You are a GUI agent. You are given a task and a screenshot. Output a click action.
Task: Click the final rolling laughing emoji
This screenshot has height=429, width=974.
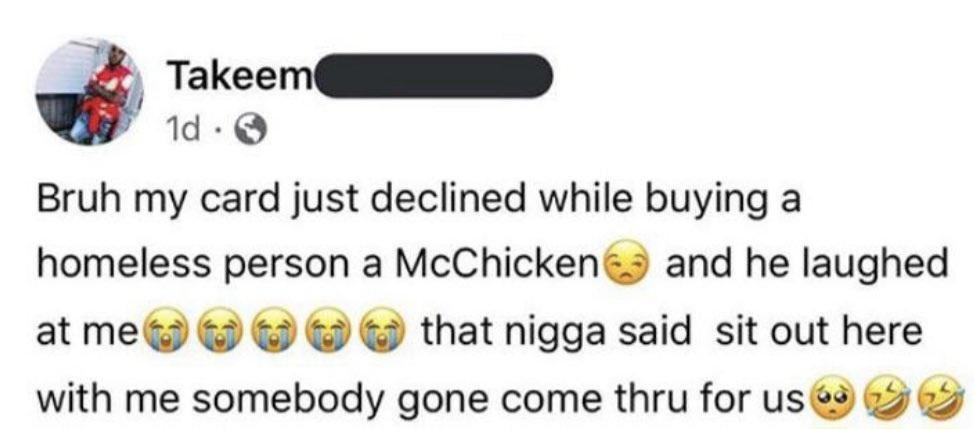point(945,399)
